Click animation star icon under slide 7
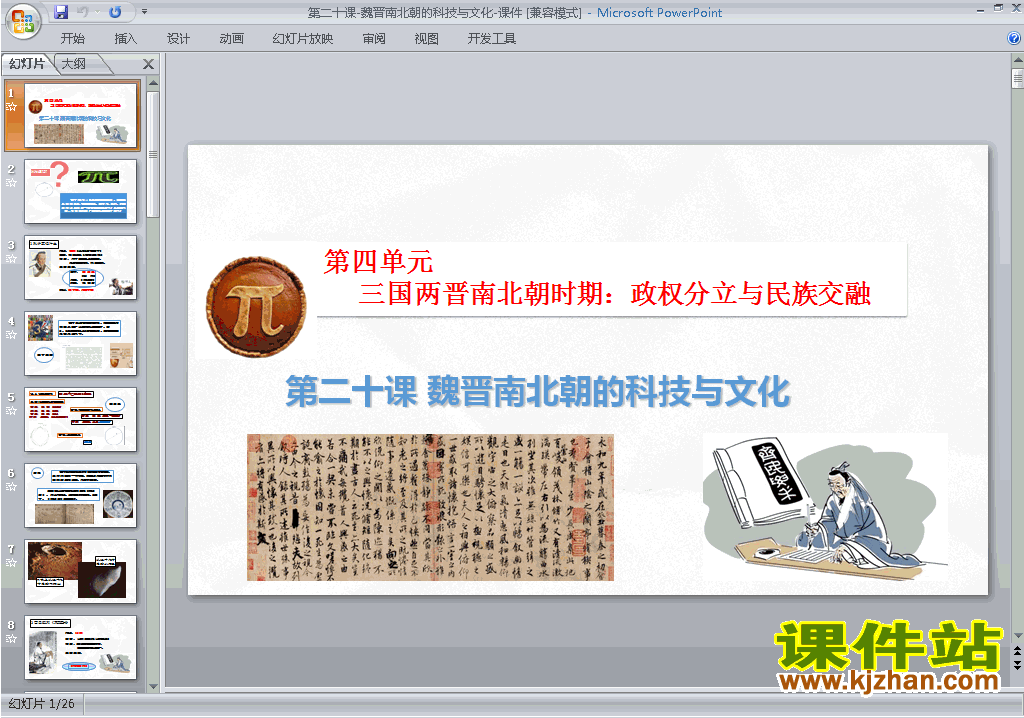The height and width of the screenshot is (718, 1024). pyautogui.click(x=11, y=563)
